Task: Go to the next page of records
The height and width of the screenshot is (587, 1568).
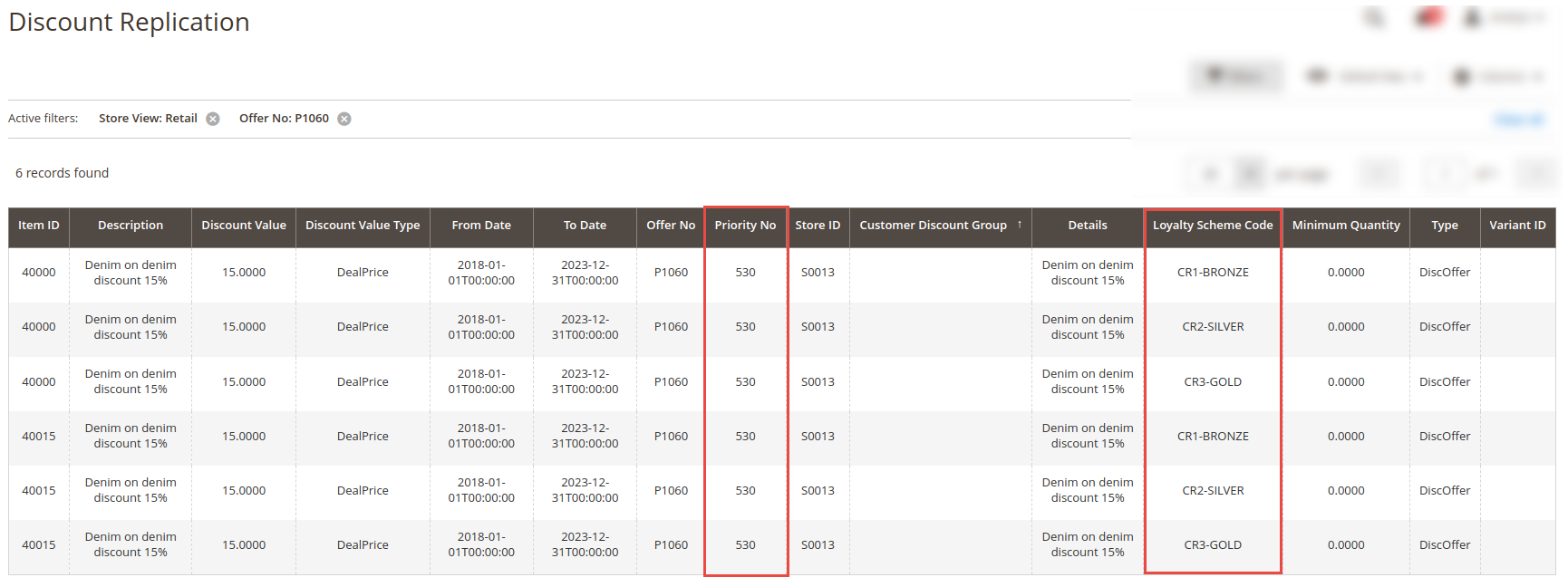Action: [1537, 173]
